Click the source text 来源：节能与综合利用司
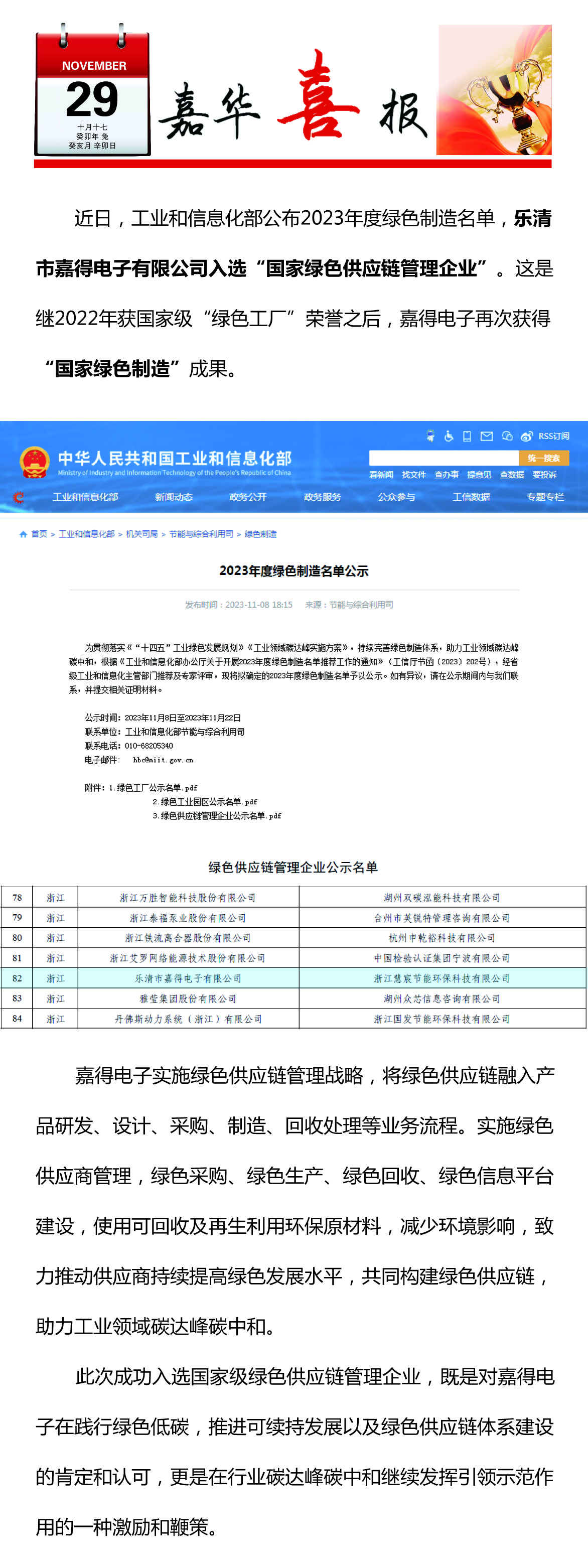Image resolution: width=588 pixels, height=1568 pixels. [x=349, y=605]
